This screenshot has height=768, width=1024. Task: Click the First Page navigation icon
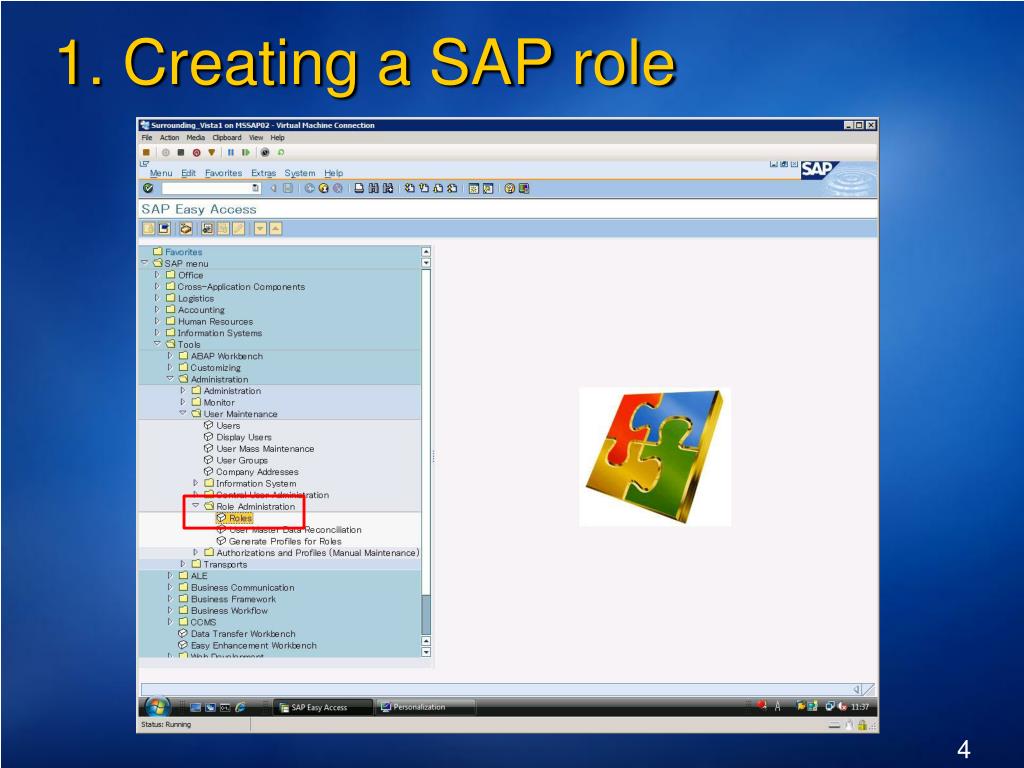pos(409,188)
